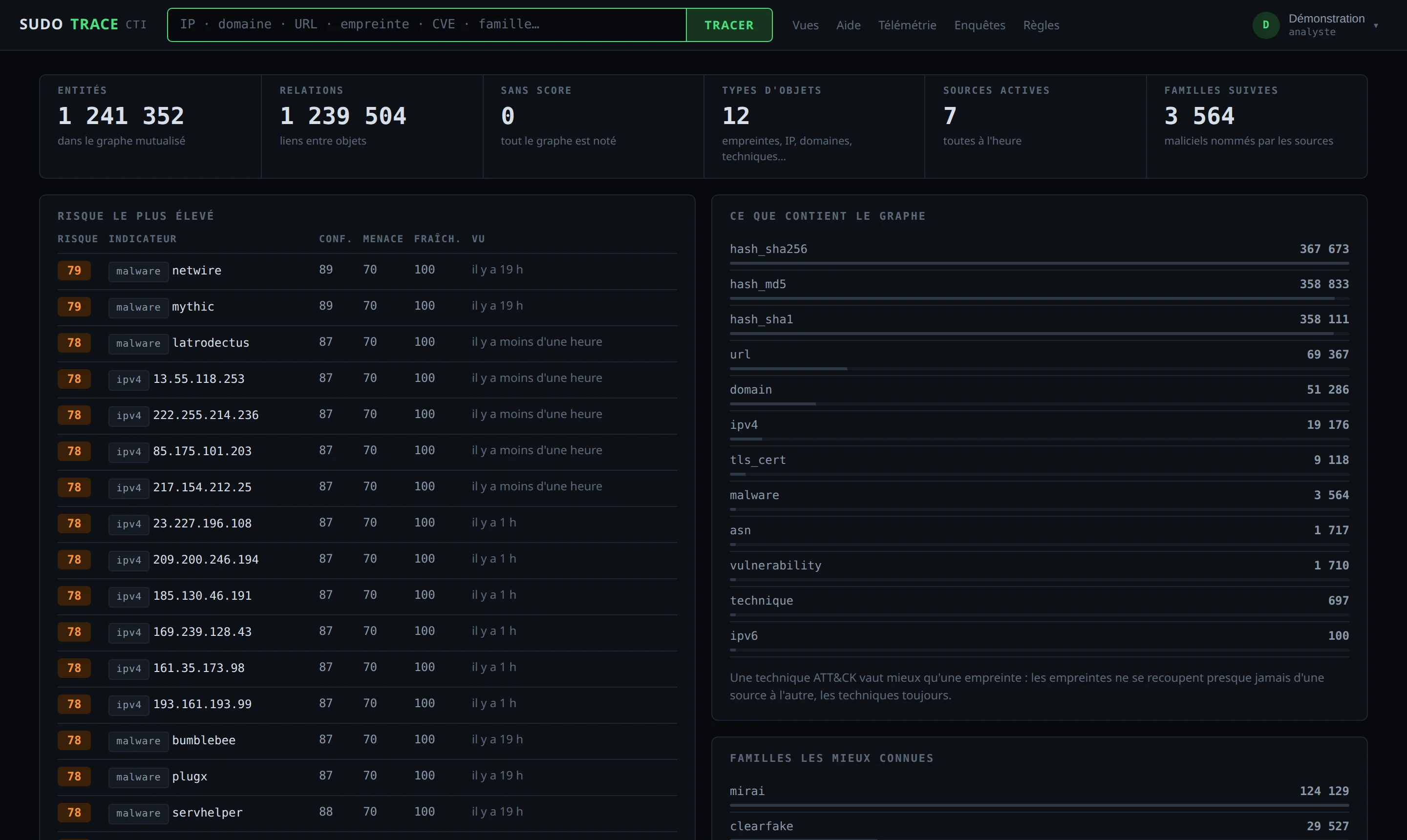
Task: Open the servhelper malware row
Action: (x=367, y=814)
